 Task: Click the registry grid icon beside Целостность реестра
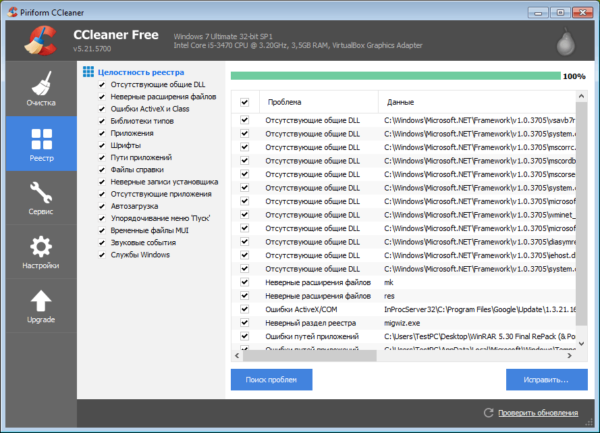click(88, 72)
